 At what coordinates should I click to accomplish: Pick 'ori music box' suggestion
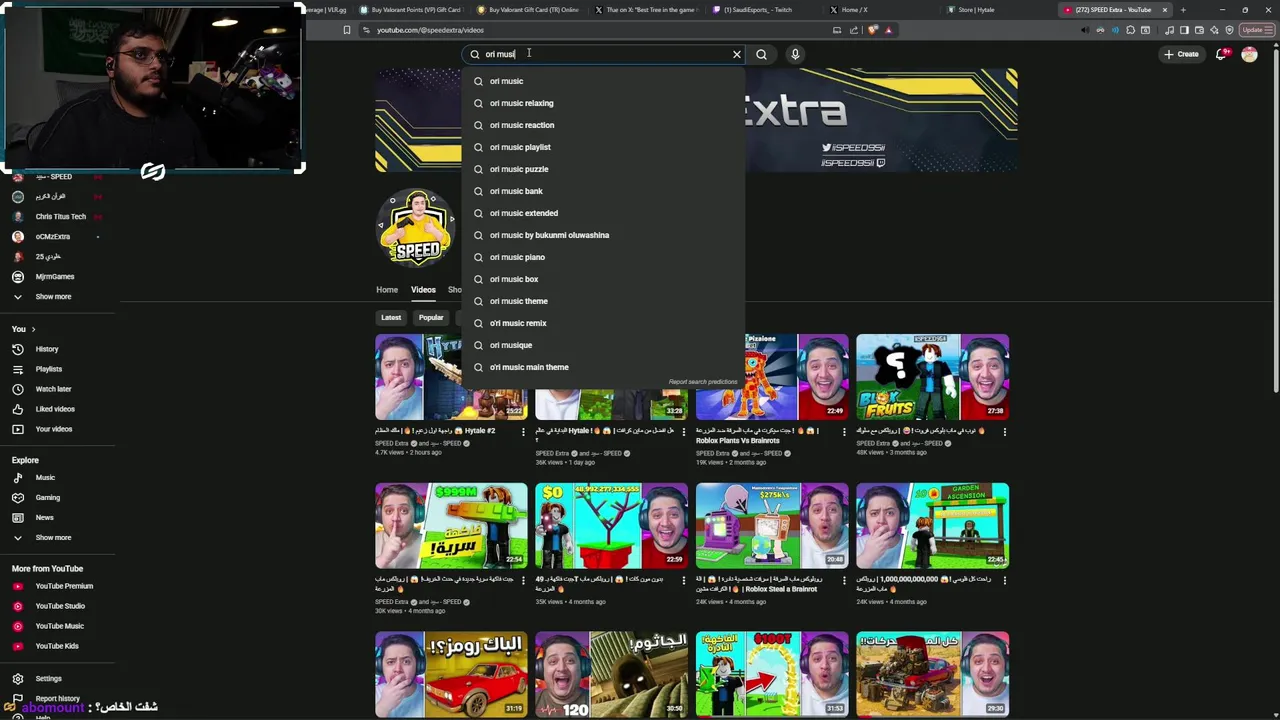click(x=603, y=279)
